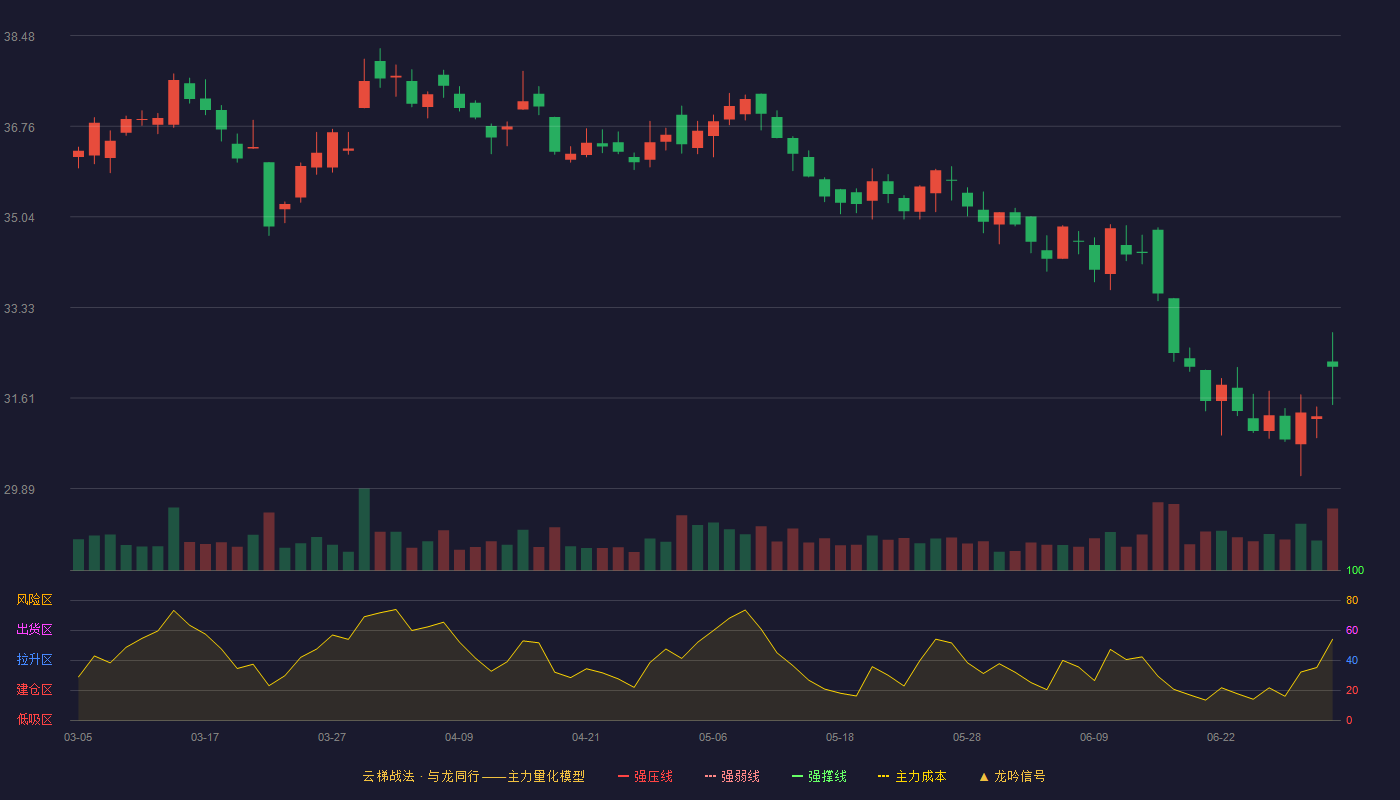Select the tallest volume bar near 03-27

point(364,529)
